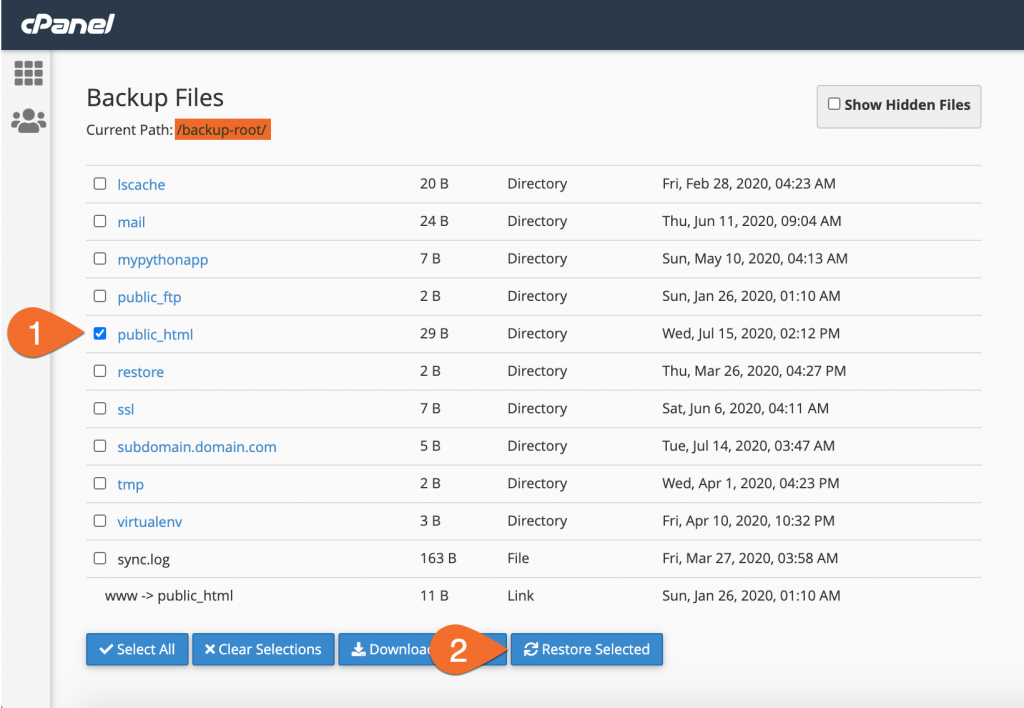Click the Download button
The height and width of the screenshot is (708, 1024).
[385, 649]
